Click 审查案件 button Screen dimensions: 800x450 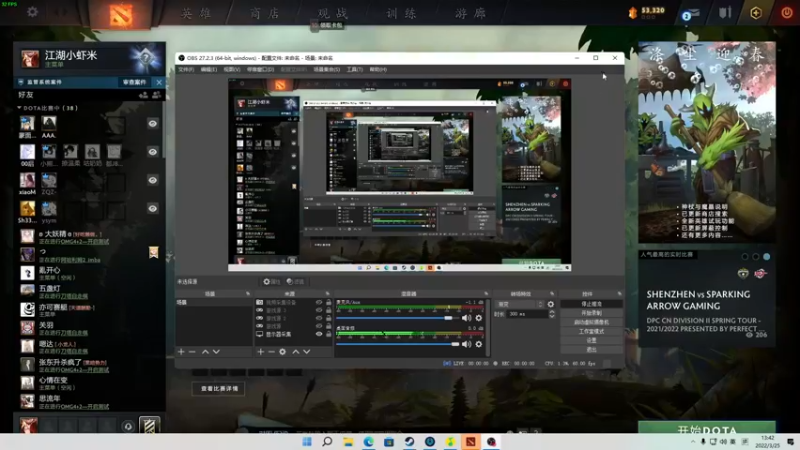(x=135, y=82)
